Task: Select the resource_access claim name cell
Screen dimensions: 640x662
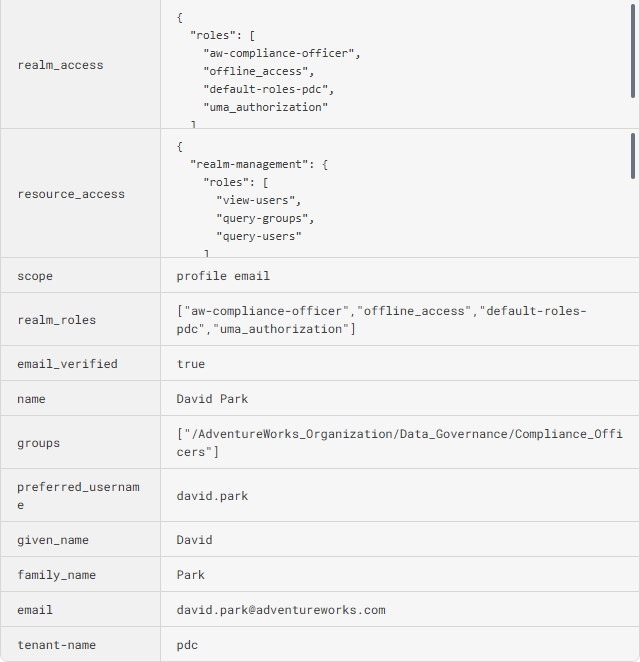Action: pyautogui.click(x=71, y=194)
